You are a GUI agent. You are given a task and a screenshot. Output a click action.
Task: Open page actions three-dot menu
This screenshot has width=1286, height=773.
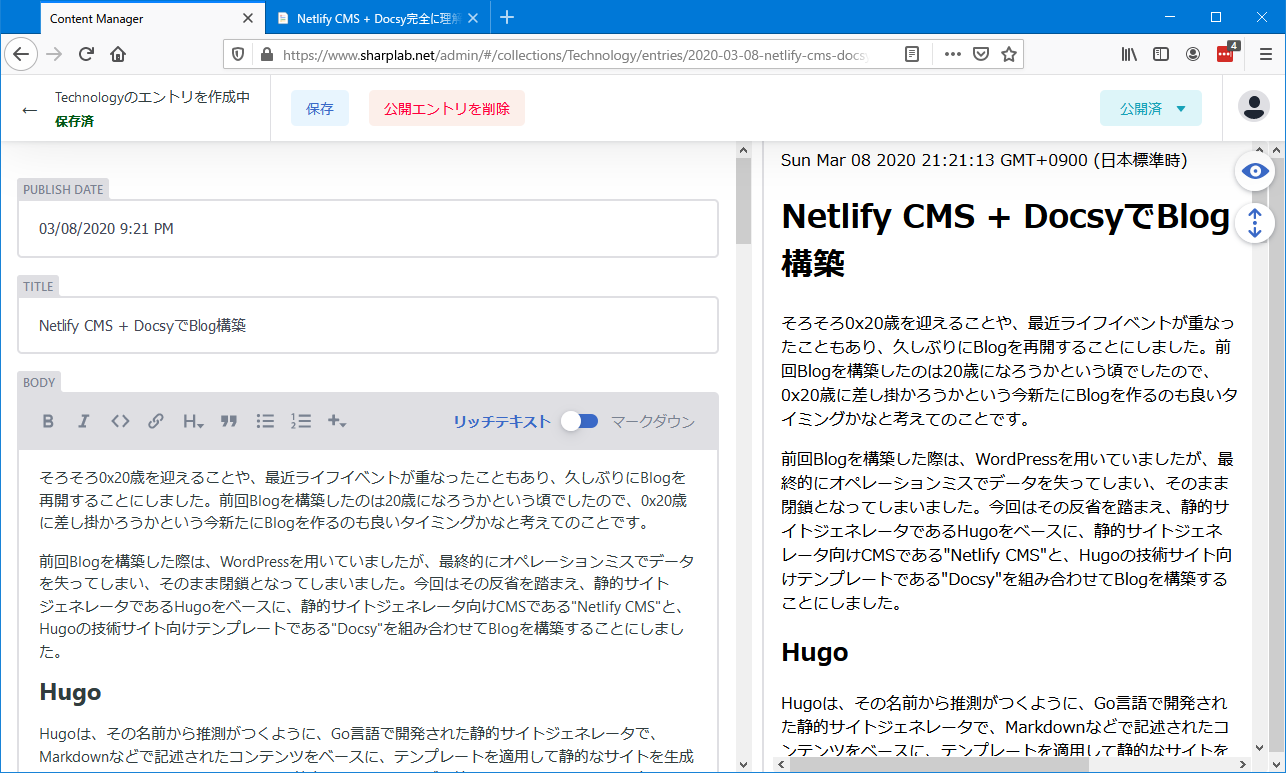coord(952,54)
